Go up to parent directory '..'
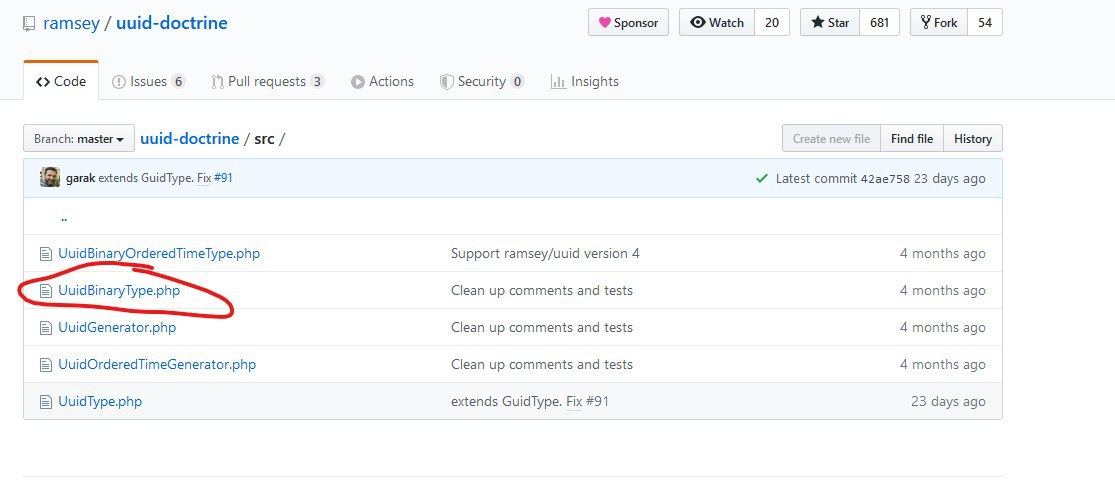 pyautogui.click(x=64, y=218)
